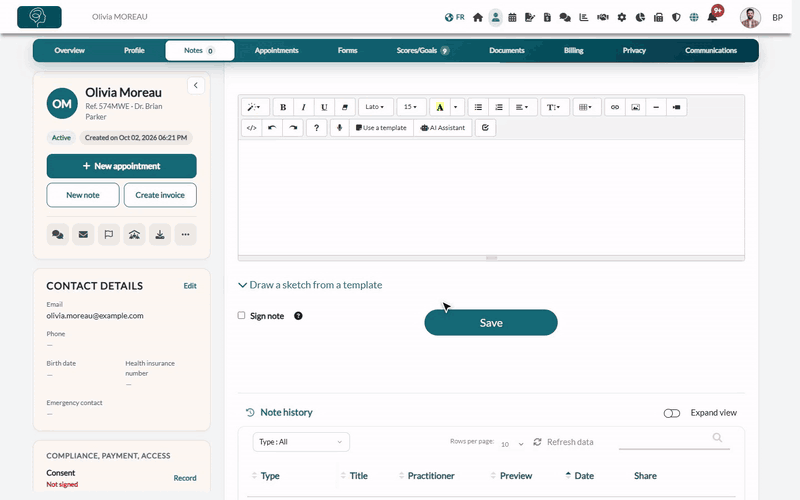The height and width of the screenshot is (500, 800).
Task: Switch to the Documents tab
Action: tap(507, 51)
